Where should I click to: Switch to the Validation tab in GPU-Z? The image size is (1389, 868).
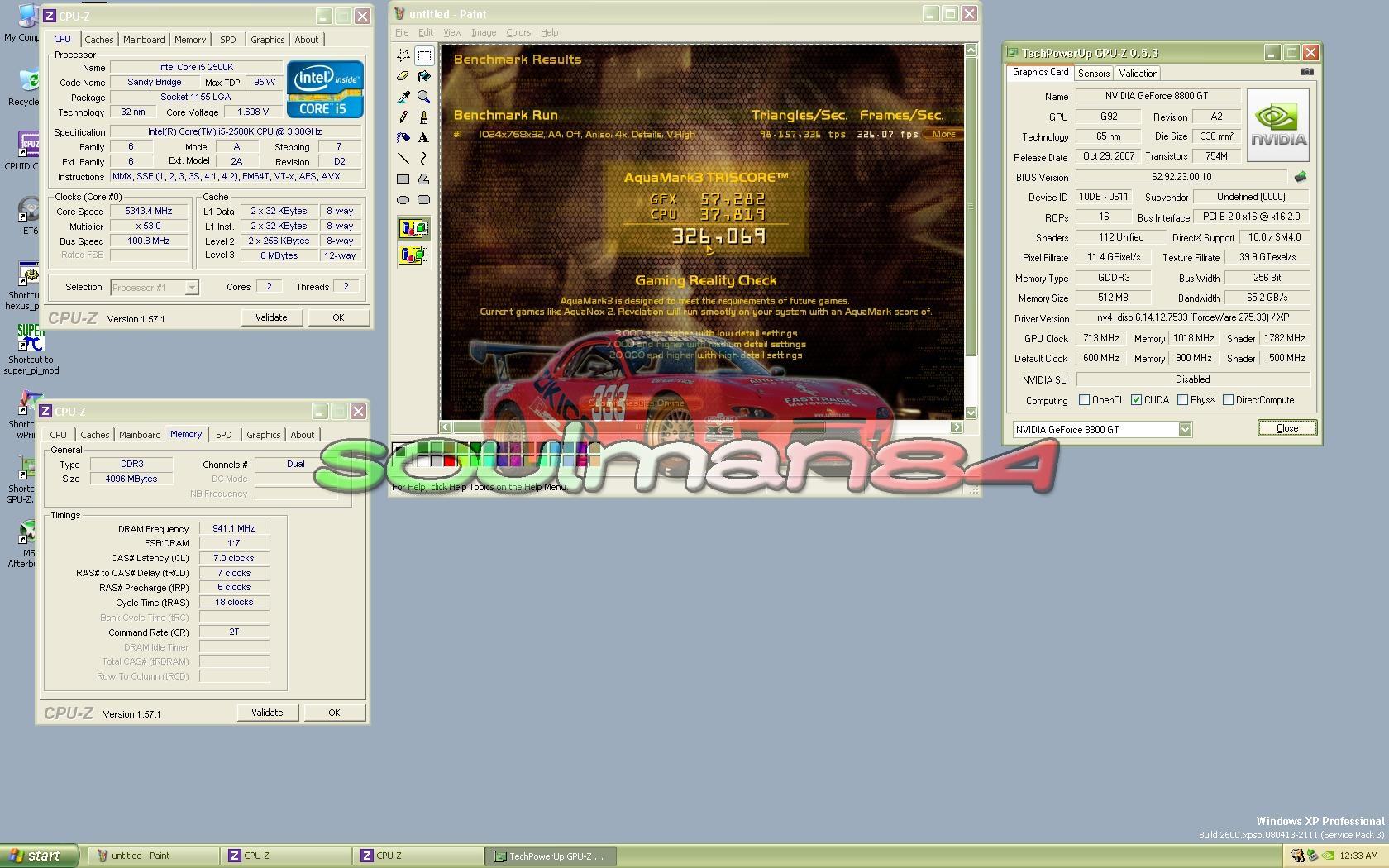[x=1138, y=74]
